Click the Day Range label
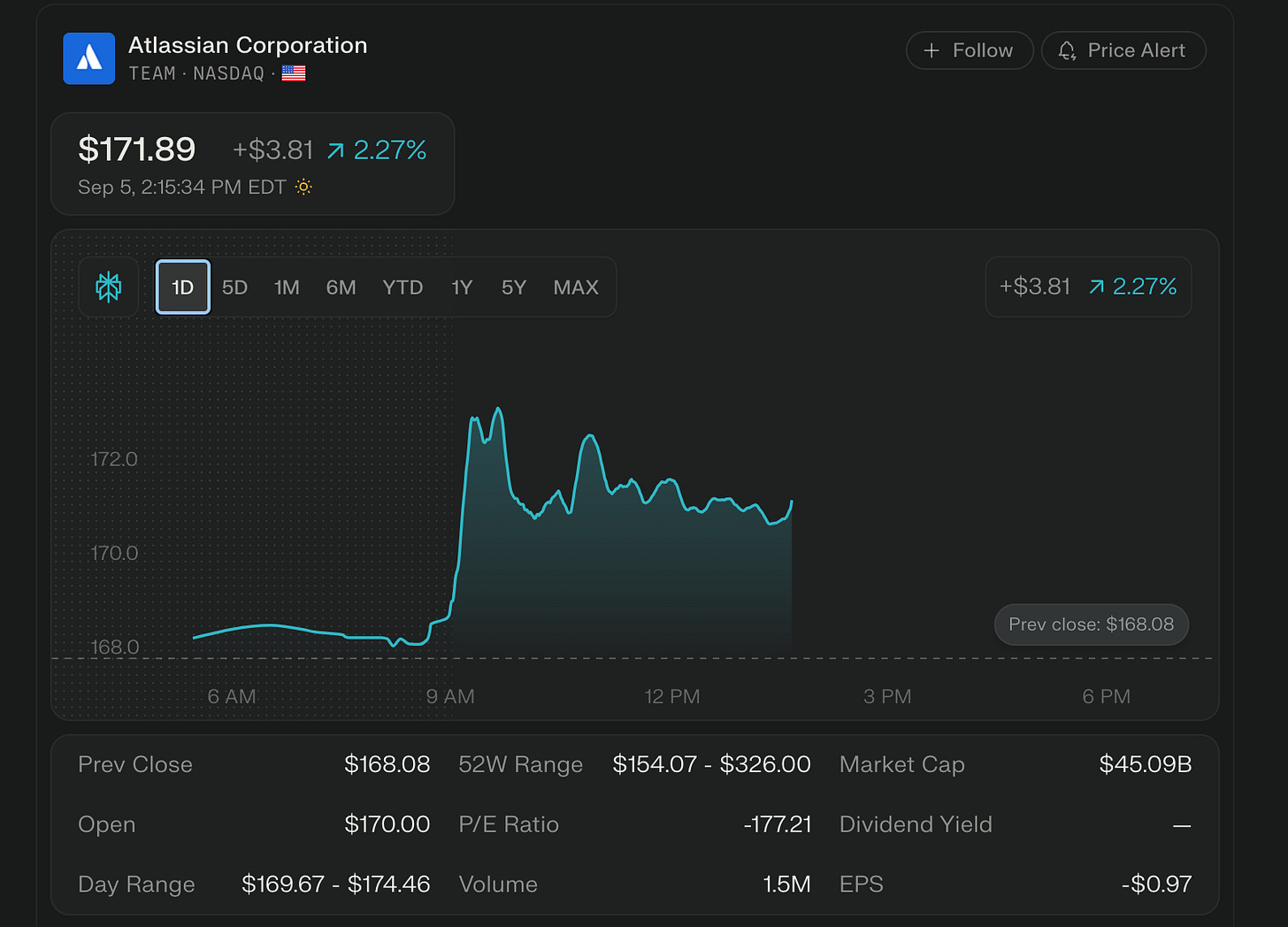Viewport: 1288px width, 927px height. (136, 885)
